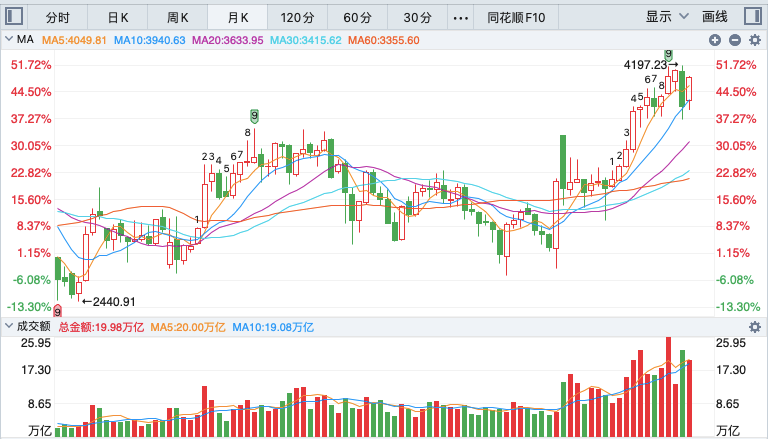
Task: Zoom in chart with plus icon
Action: (x=715, y=40)
